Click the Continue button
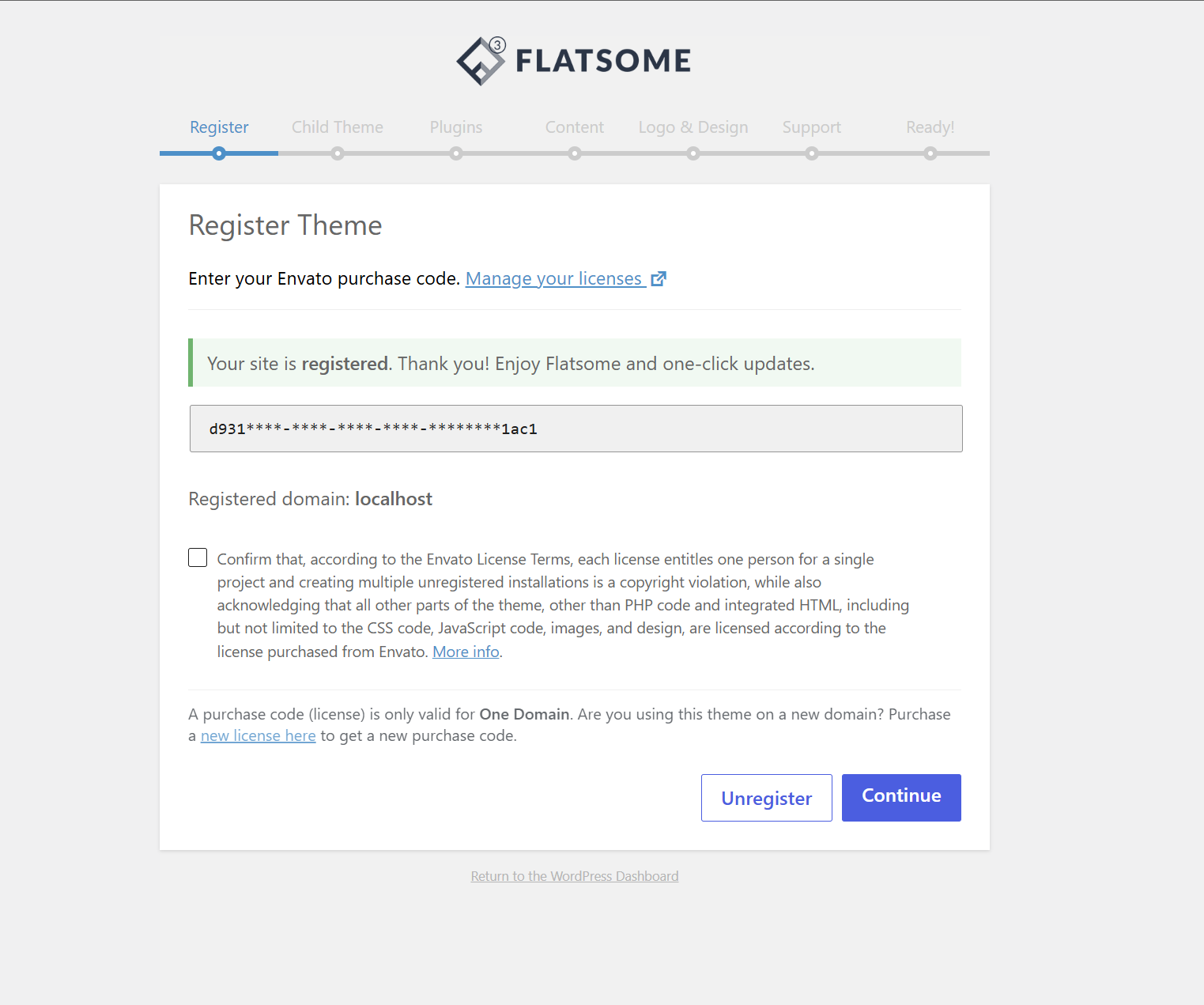 tap(901, 798)
